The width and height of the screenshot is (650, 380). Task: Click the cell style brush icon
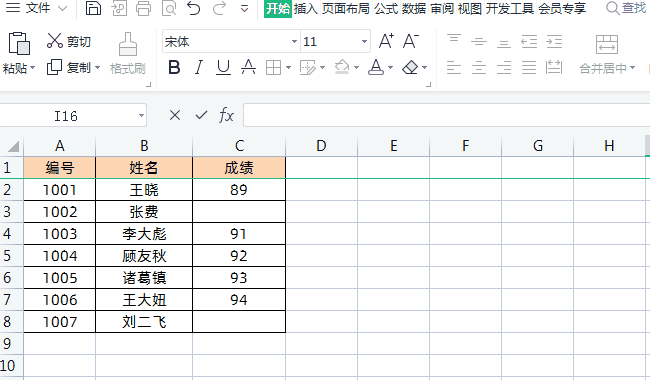308,67
